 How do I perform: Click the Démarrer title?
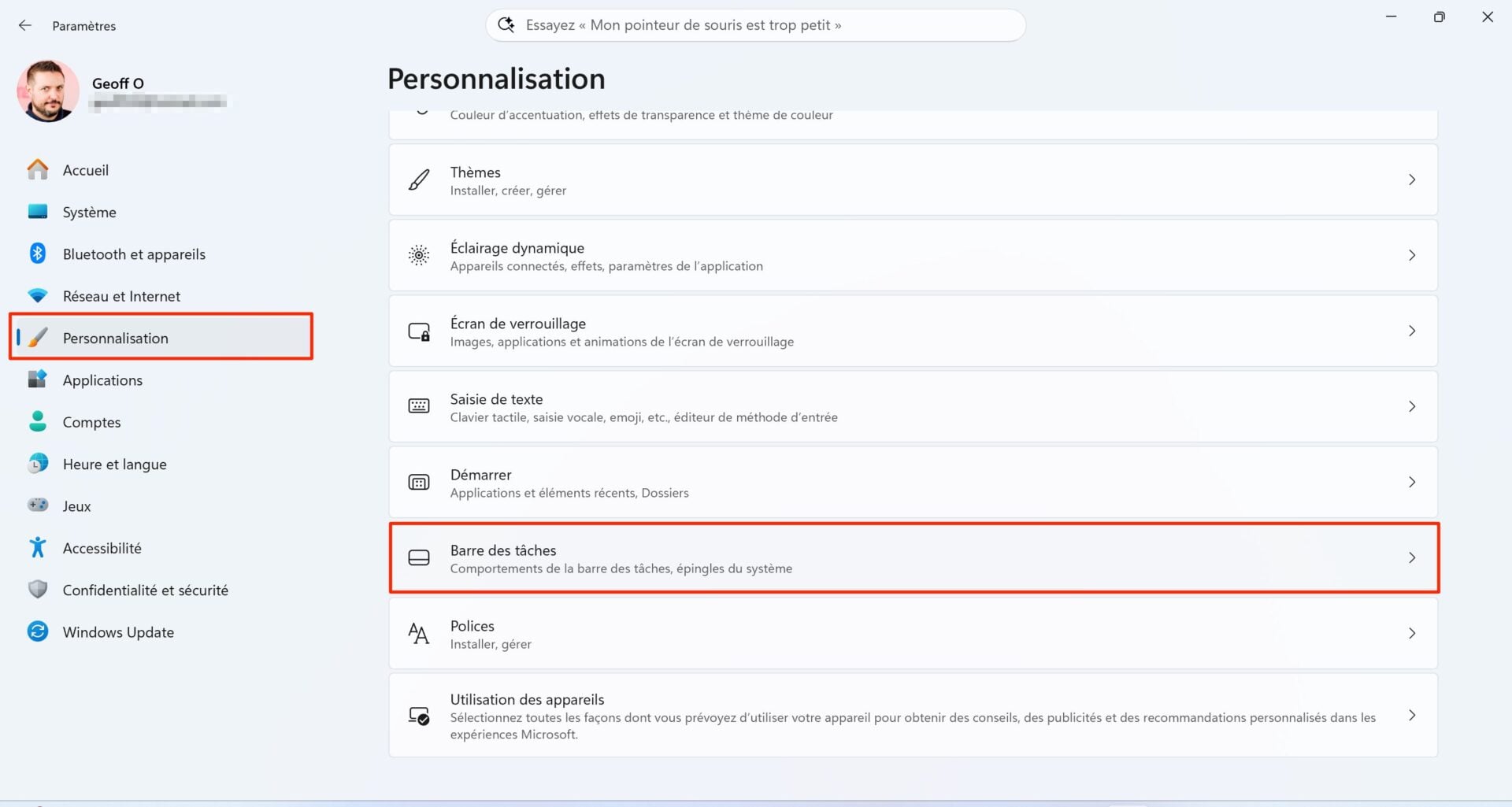[x=480, y=474]
